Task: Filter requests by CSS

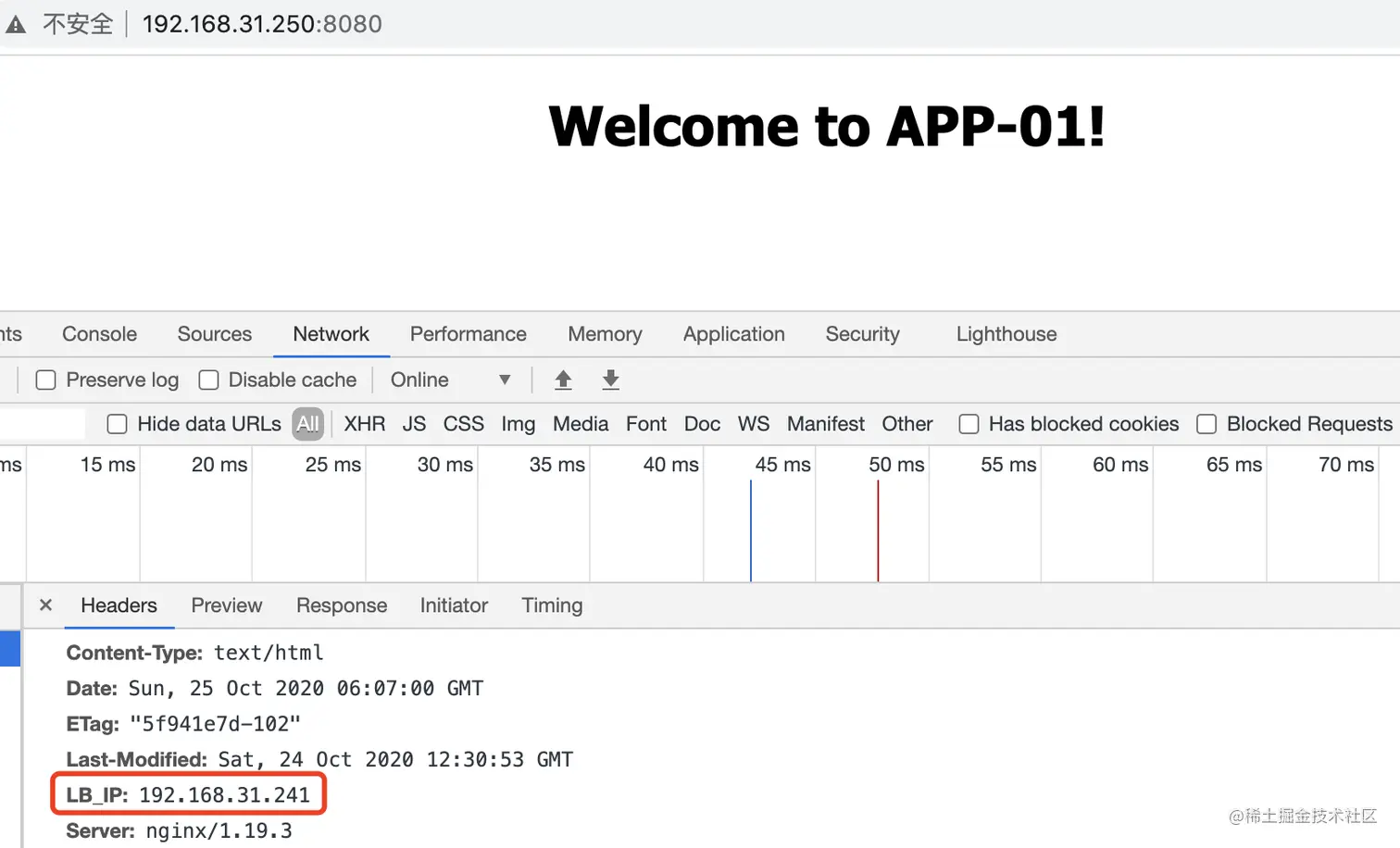Action: point(464,424)
